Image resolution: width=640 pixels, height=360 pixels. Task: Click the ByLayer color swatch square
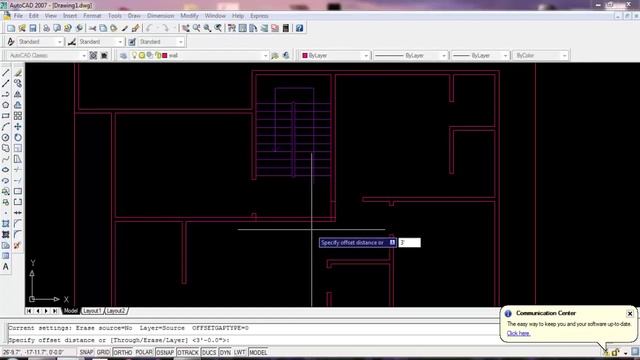click(x=304, y=56)
